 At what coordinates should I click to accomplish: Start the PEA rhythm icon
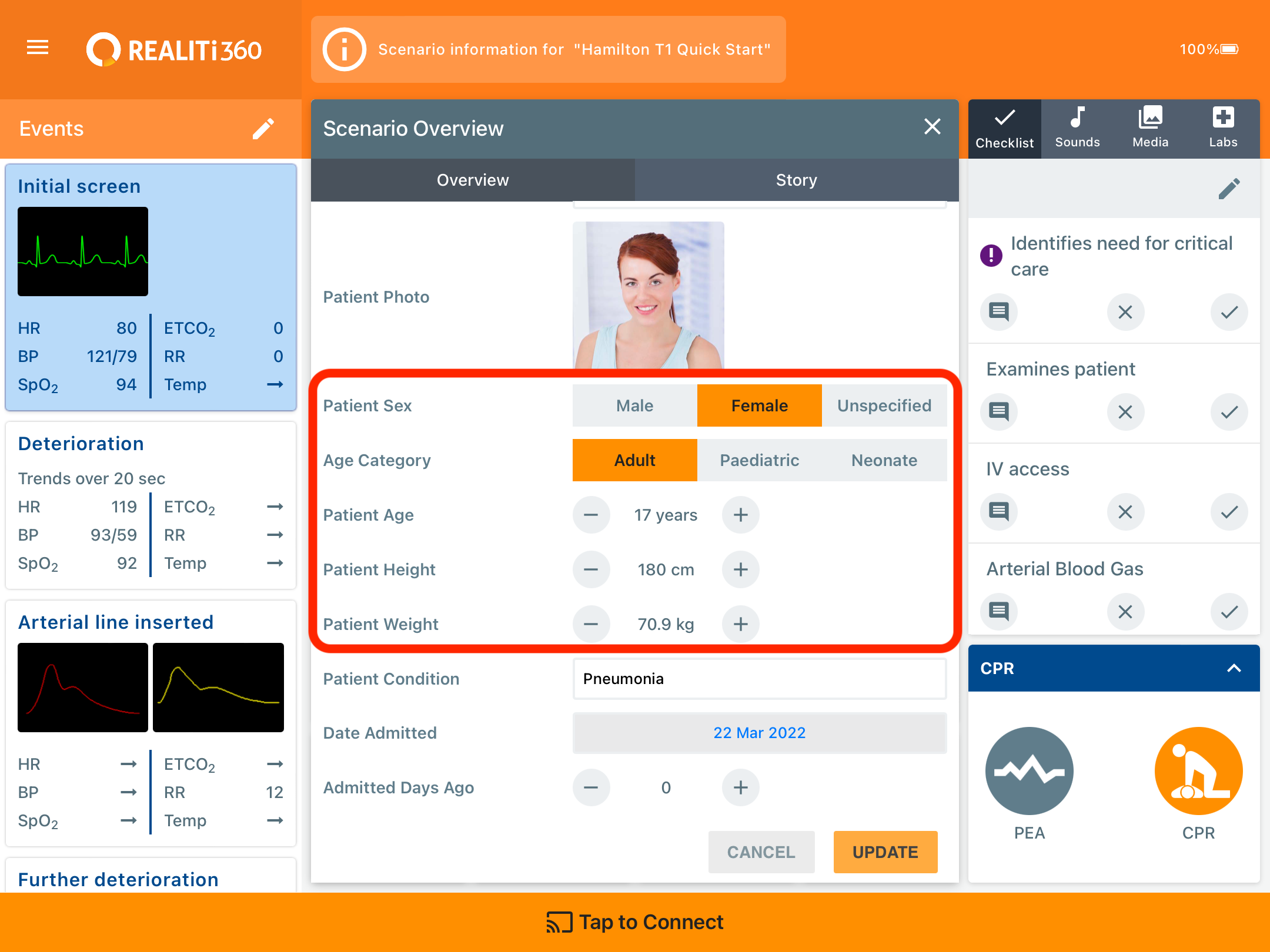(x=1029, y=771)
